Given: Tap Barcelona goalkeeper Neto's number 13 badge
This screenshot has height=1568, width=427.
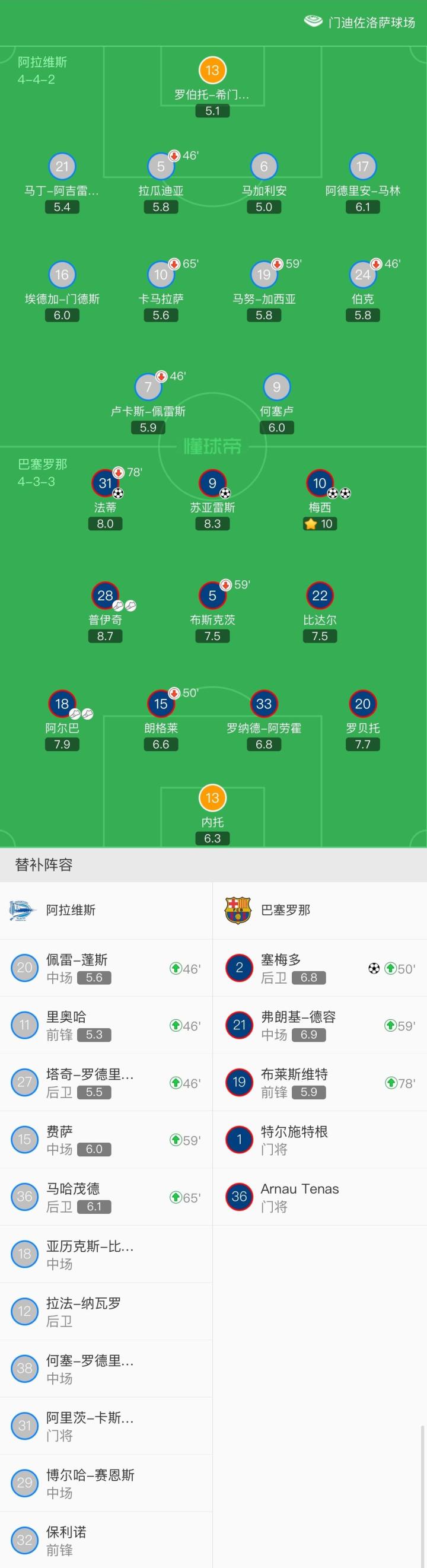Looking at the screenshot, I should point(212,798).
